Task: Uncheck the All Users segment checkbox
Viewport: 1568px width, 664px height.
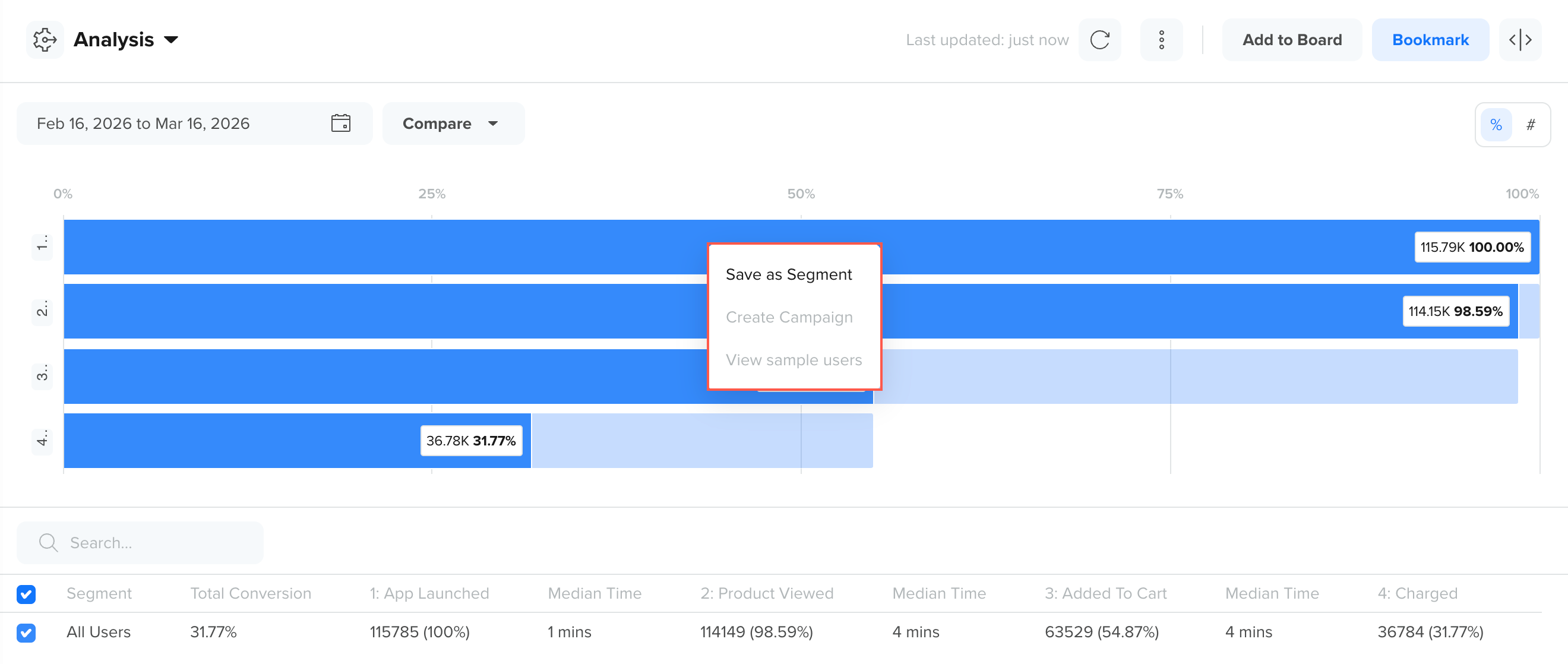Action: [x=26, y=632]
